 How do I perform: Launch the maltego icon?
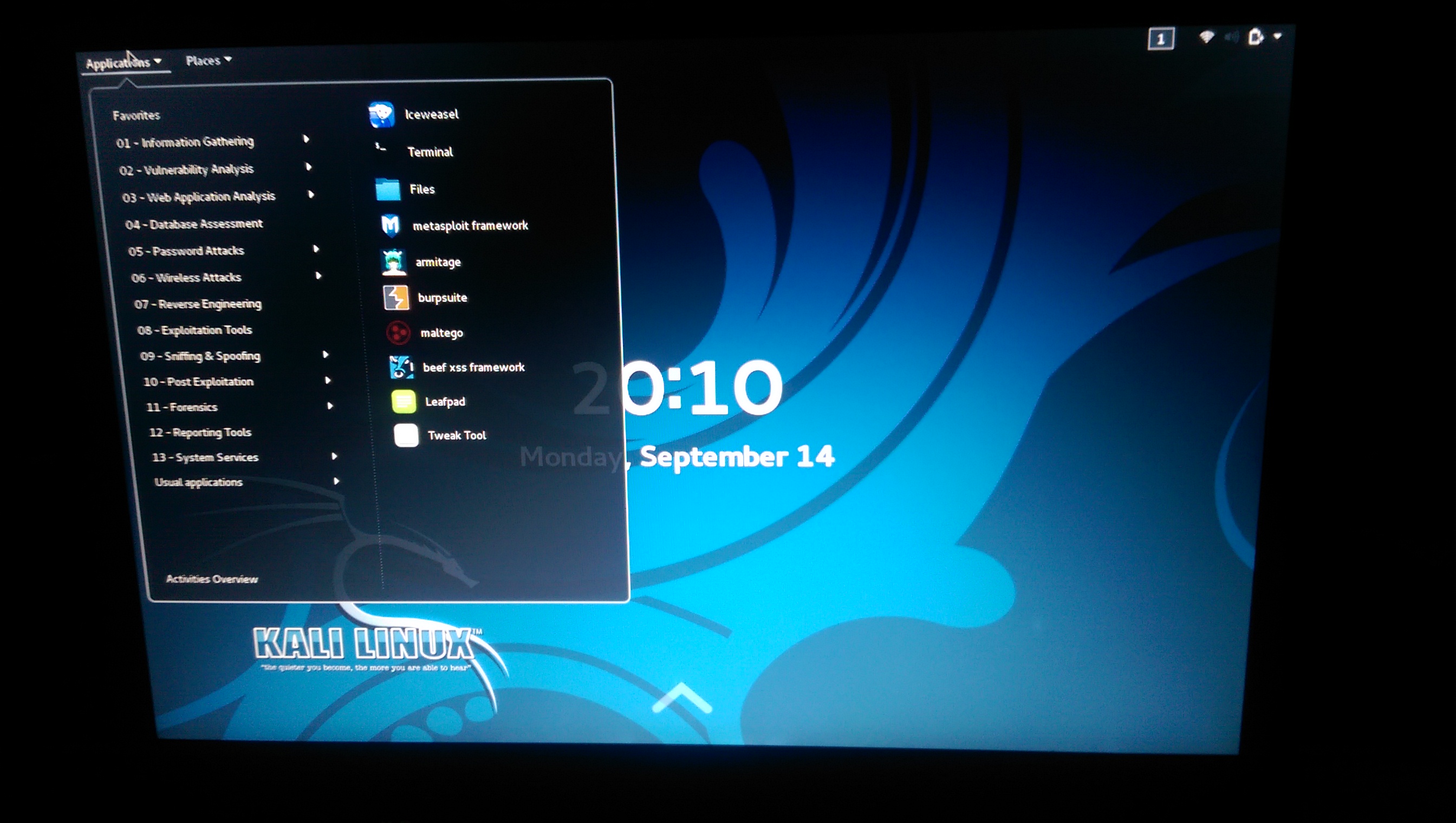click(x=398, y=333)
